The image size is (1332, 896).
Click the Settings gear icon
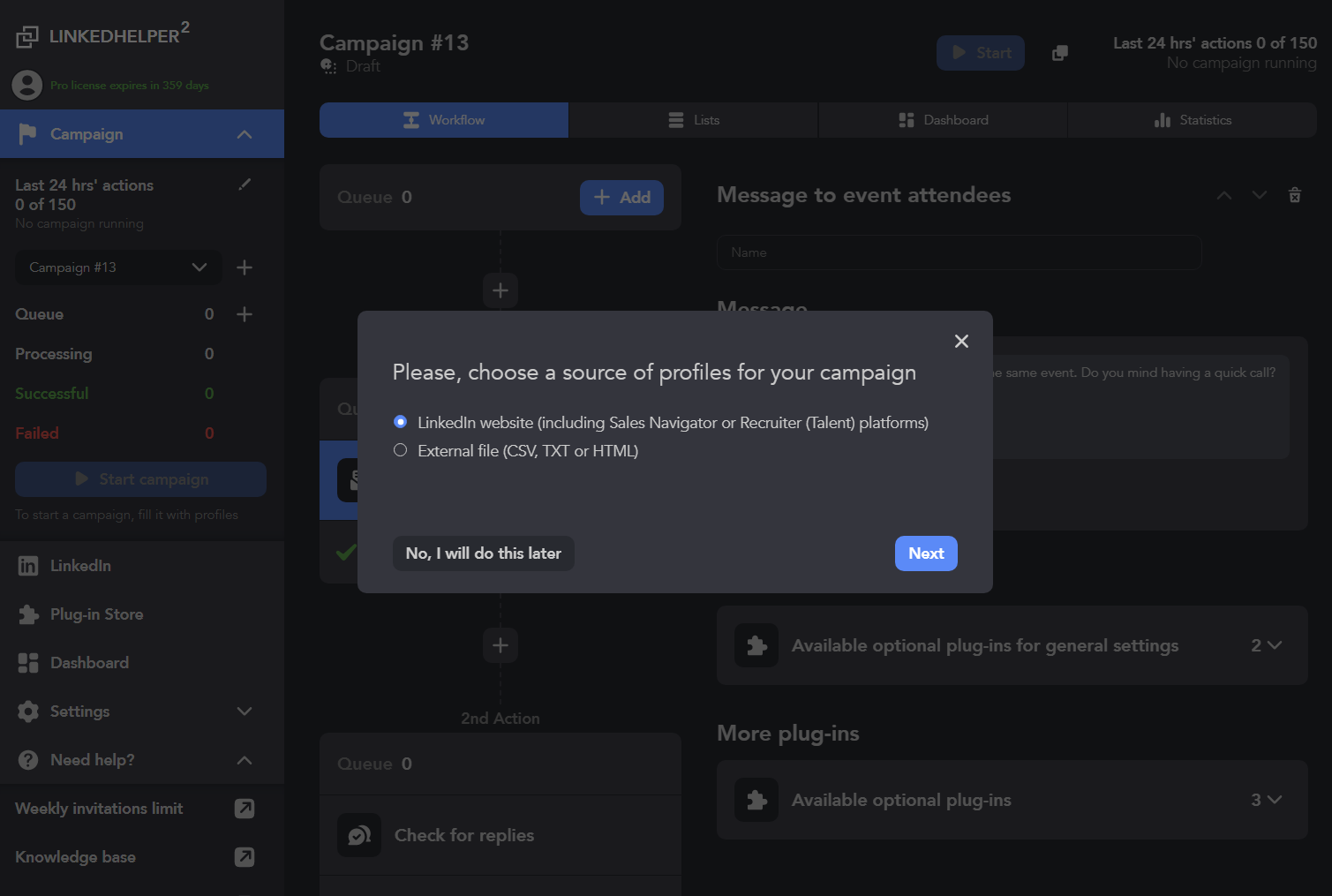click(28, 712)
